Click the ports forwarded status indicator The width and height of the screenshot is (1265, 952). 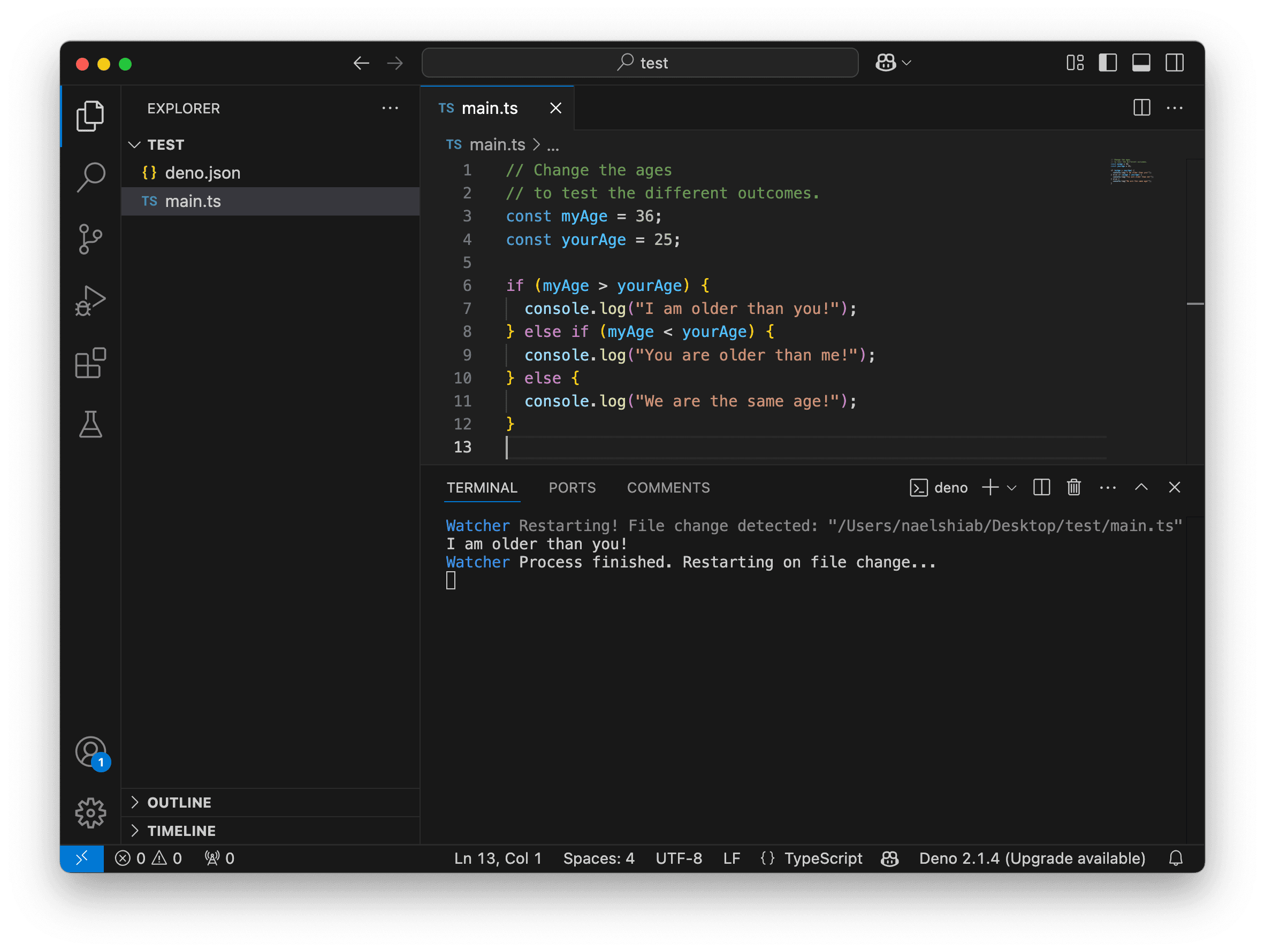click(219, 858)
